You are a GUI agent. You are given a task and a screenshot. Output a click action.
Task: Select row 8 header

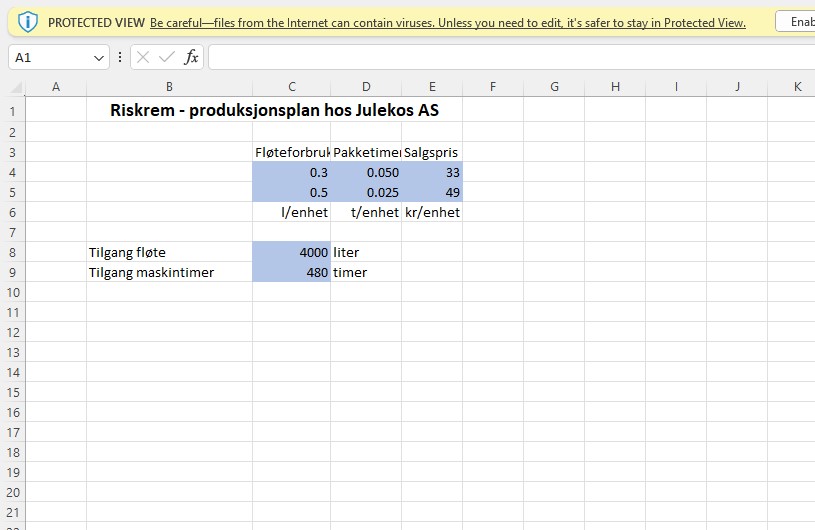click(12, 252)
